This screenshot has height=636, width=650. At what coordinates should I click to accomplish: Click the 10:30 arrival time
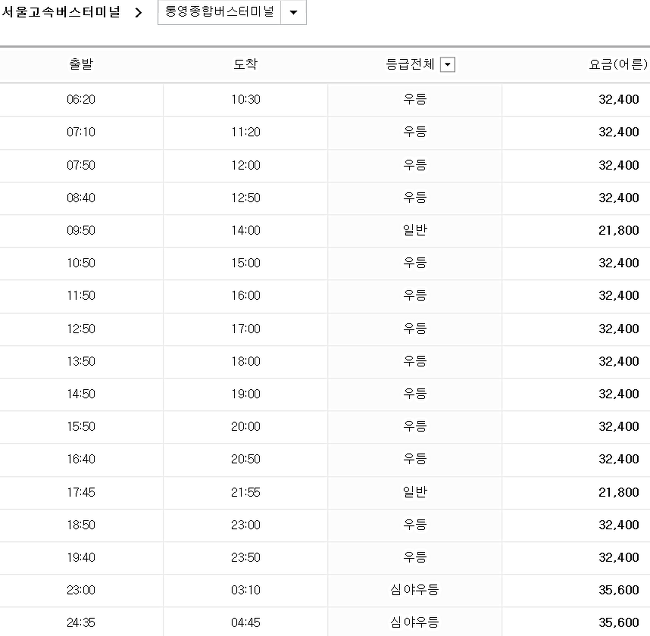246,100
